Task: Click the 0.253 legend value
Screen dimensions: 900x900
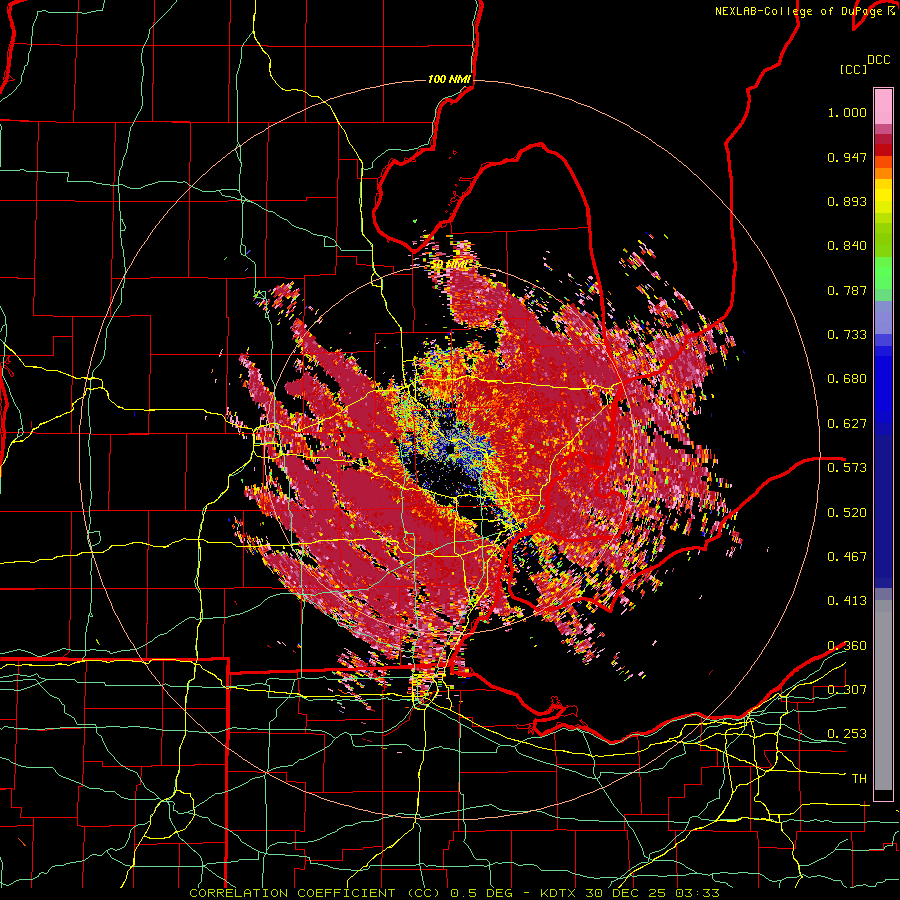Action: (847, 734)
